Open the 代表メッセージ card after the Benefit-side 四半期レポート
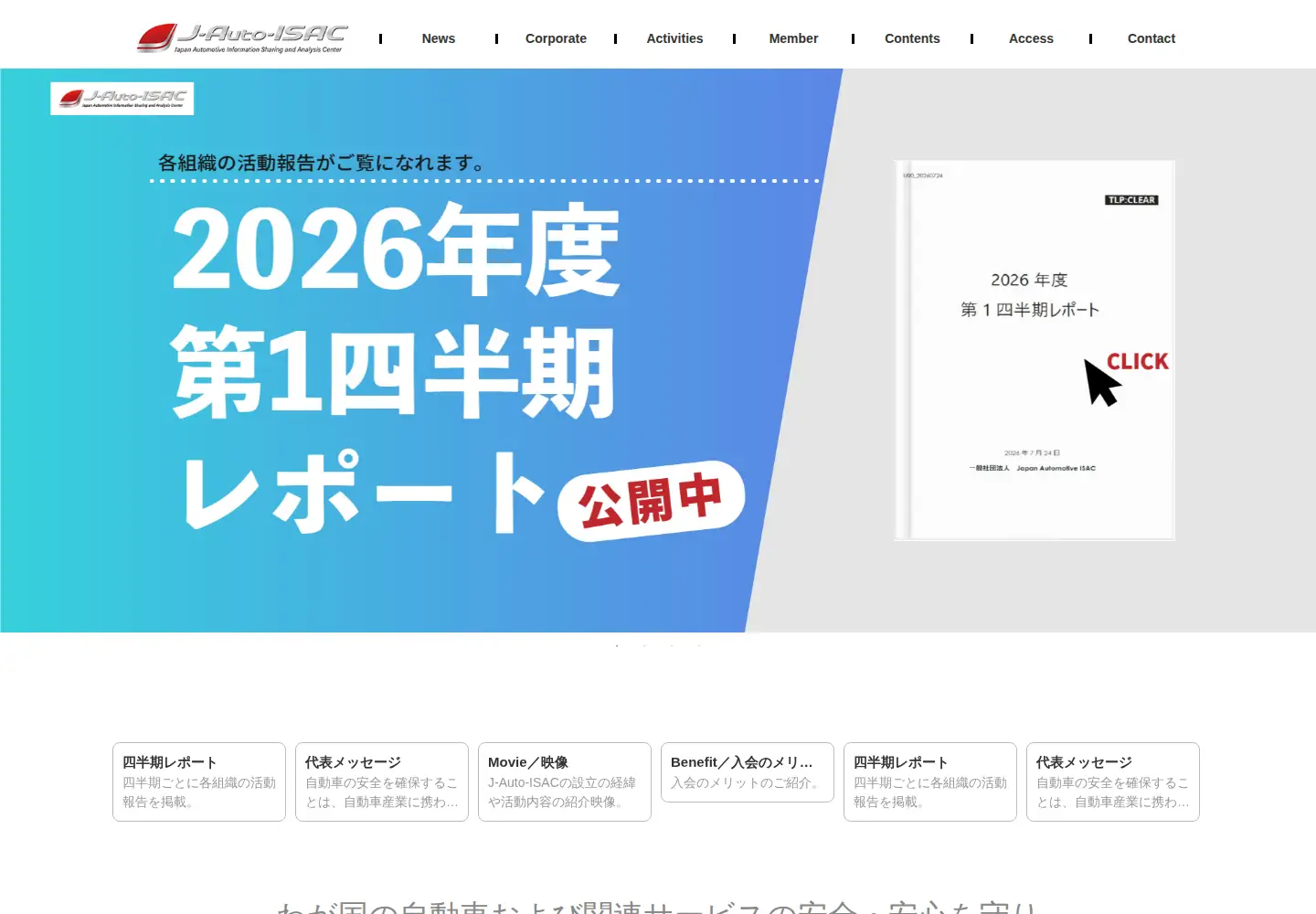Viewport: 1316px width, 914px height. pos(1113,781)
